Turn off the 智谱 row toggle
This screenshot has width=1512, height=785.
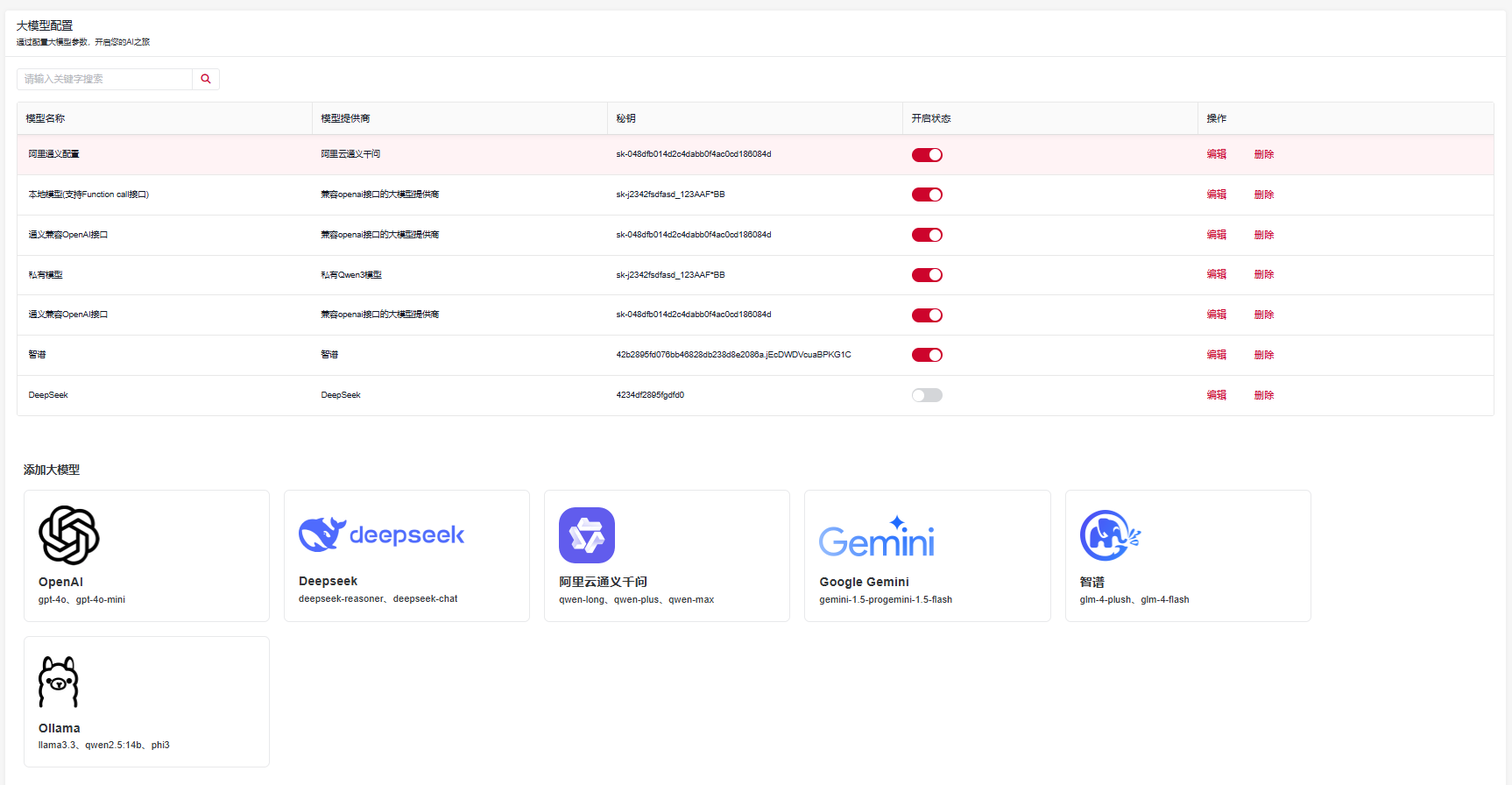[927, 355]
